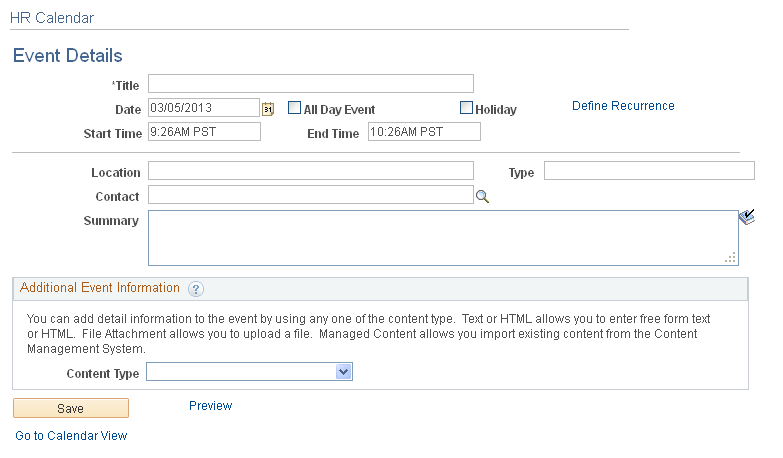The image size is (783, 458).
Task: Click the Type input field
Action: (649, 170)
